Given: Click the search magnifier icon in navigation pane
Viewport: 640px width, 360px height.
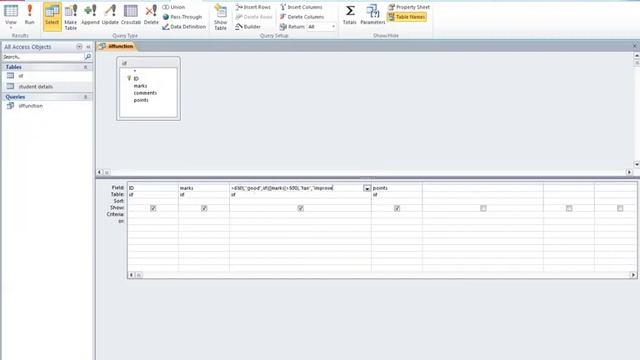Looking at the screenshot, I should pyautogui.click(x=88, y=57).
